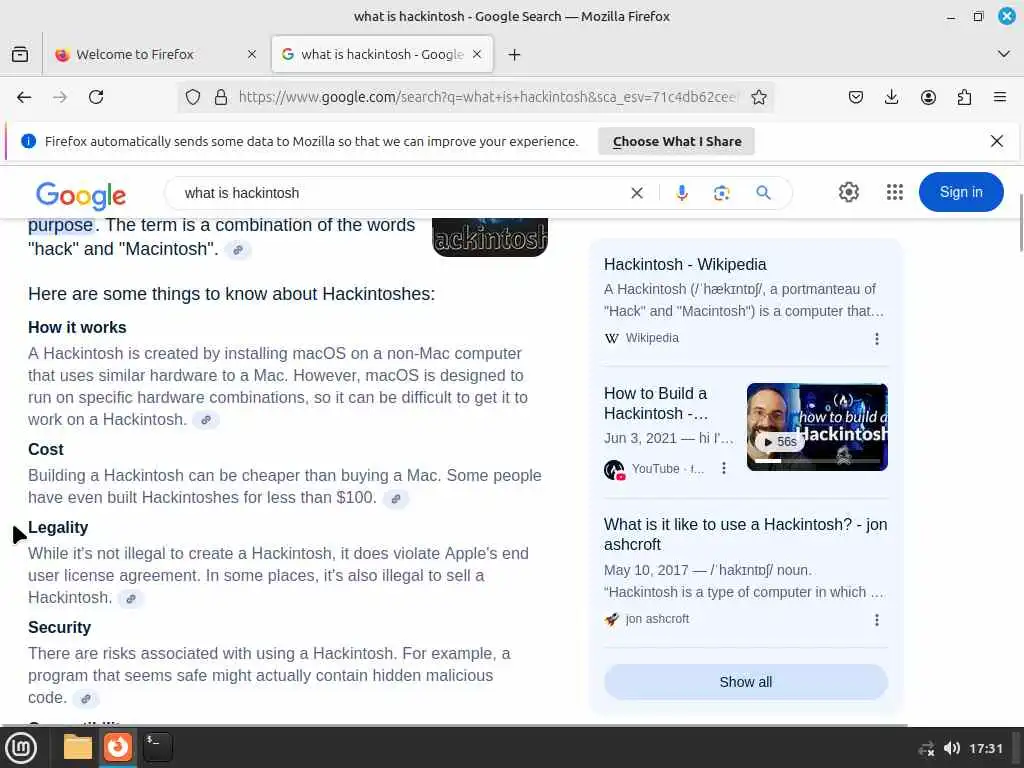Click the Legality heading
The width and height of the screenshot is (1024, 768).
58,527
